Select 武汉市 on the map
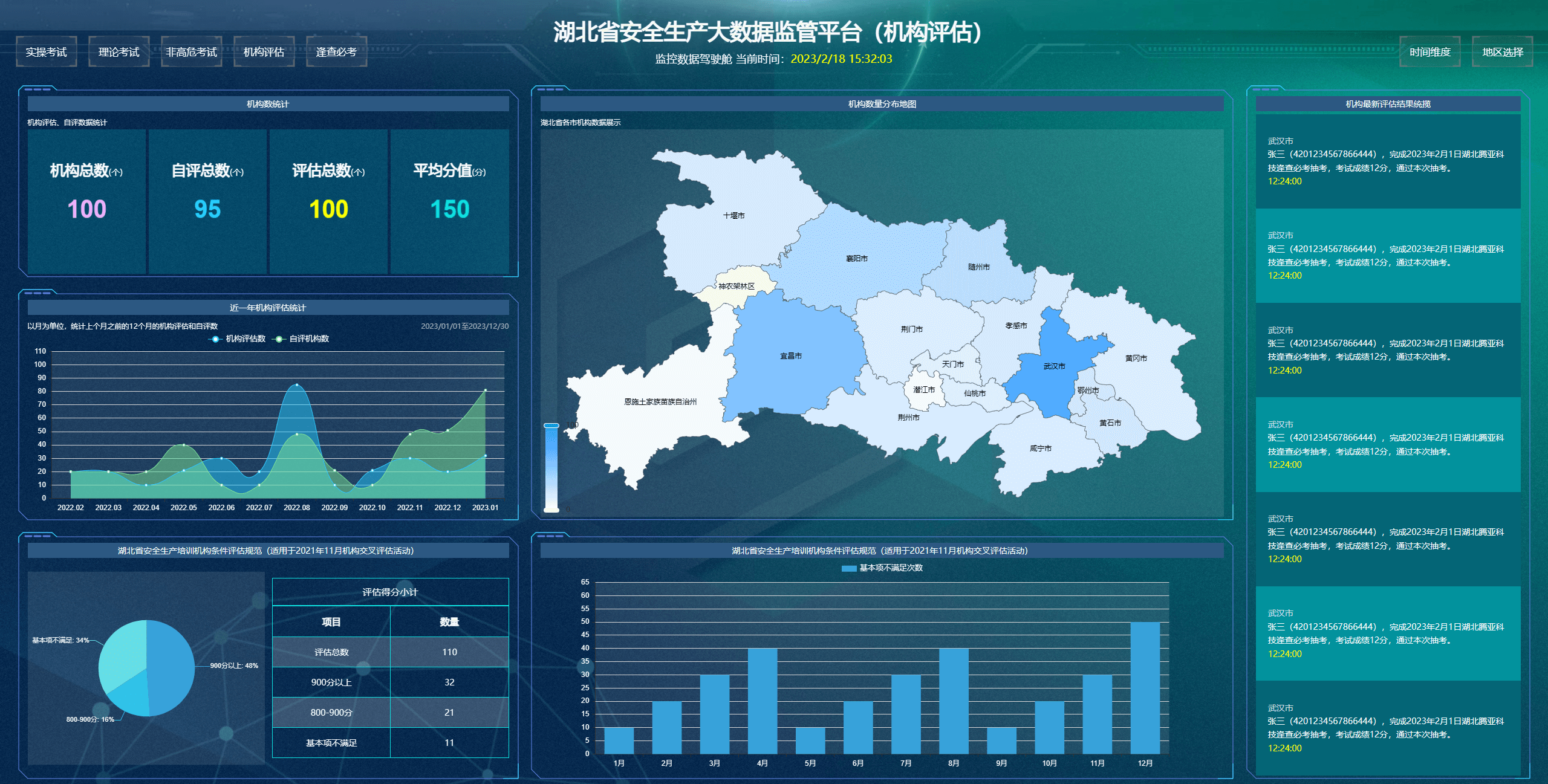Image resolution: width=1548 pixels, height=784 pixels. [x=1055, y=366]
